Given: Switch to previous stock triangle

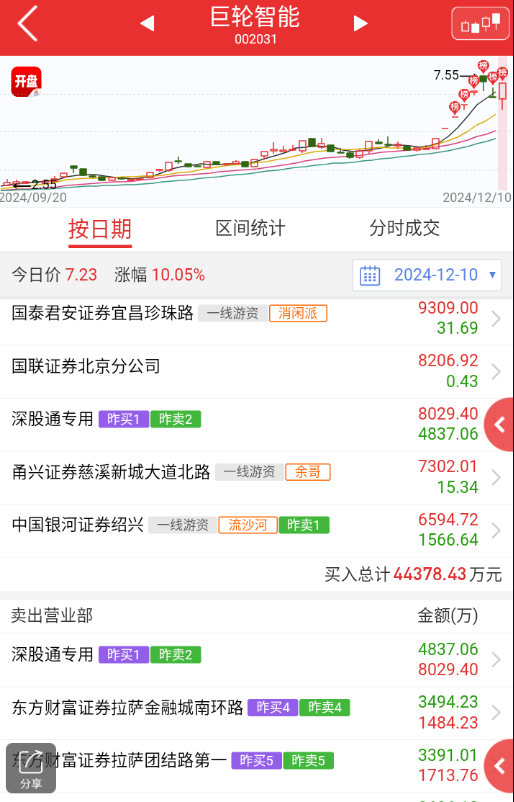Looking at the screenshot, I should (147, 23).
